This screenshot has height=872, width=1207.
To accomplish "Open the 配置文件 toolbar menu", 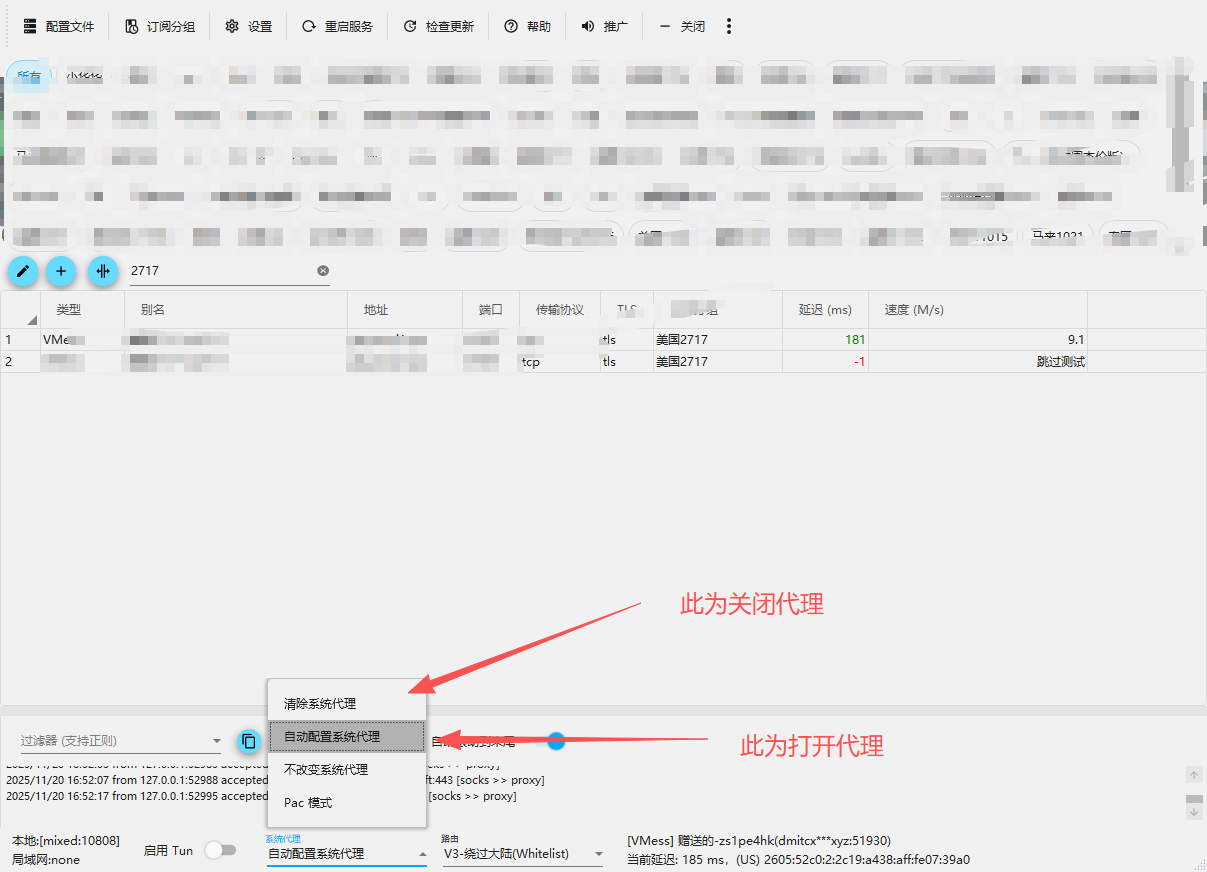I will [58, 27].
